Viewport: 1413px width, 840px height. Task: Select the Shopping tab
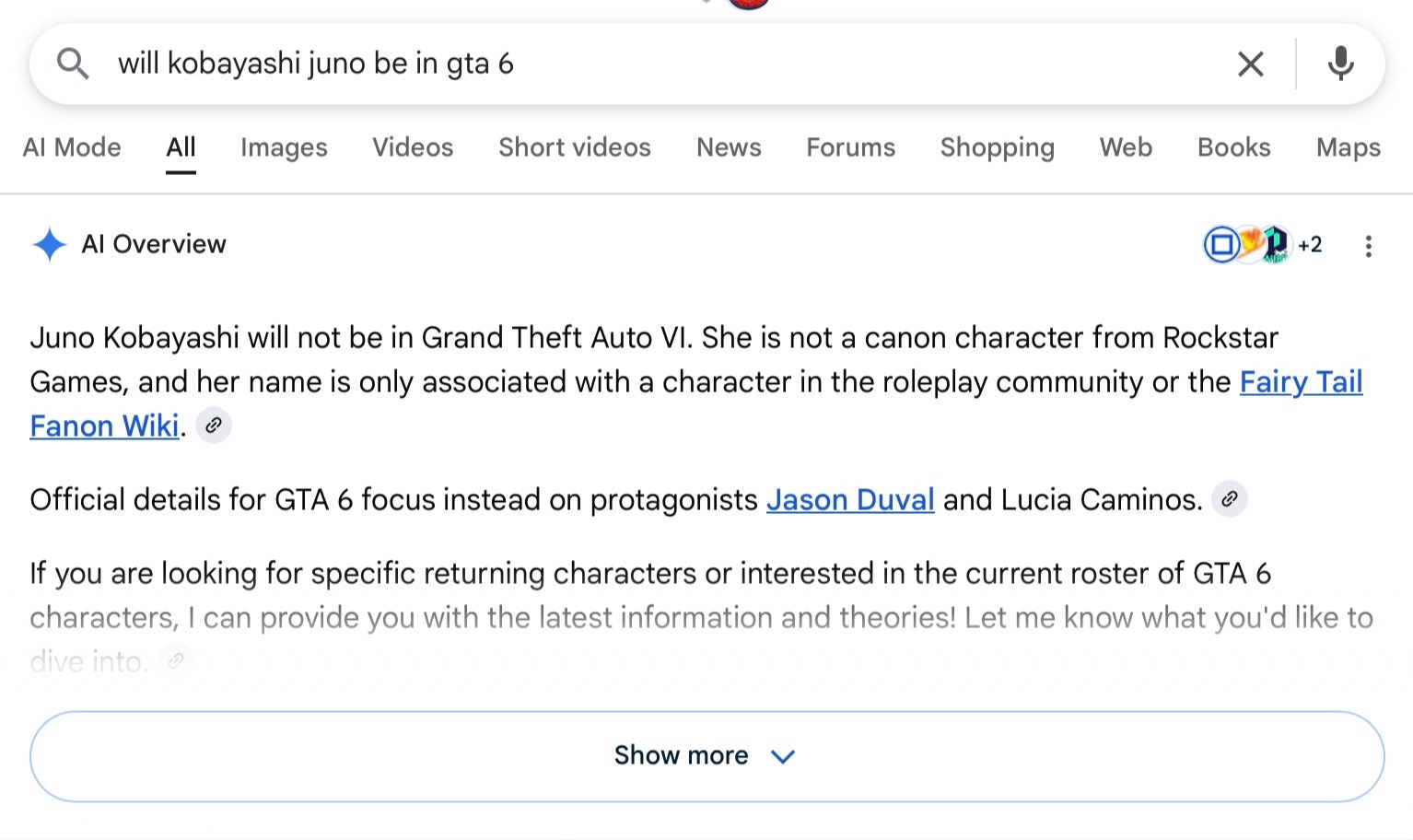point(997,147)
